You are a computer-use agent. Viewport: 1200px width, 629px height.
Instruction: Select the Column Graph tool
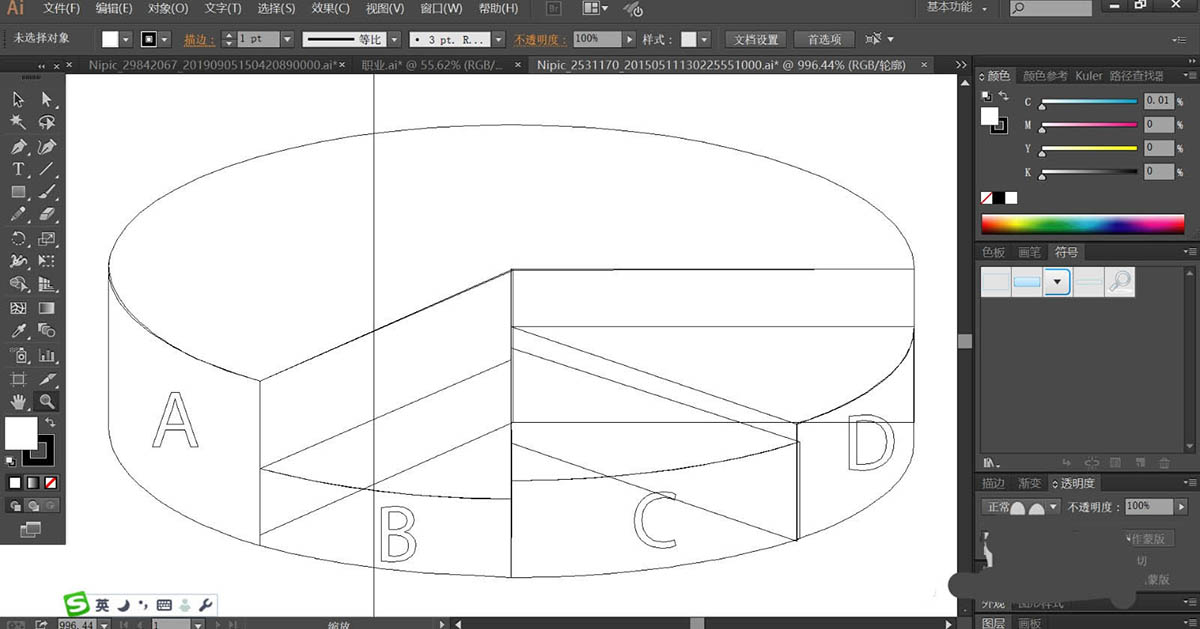point(47,355)
